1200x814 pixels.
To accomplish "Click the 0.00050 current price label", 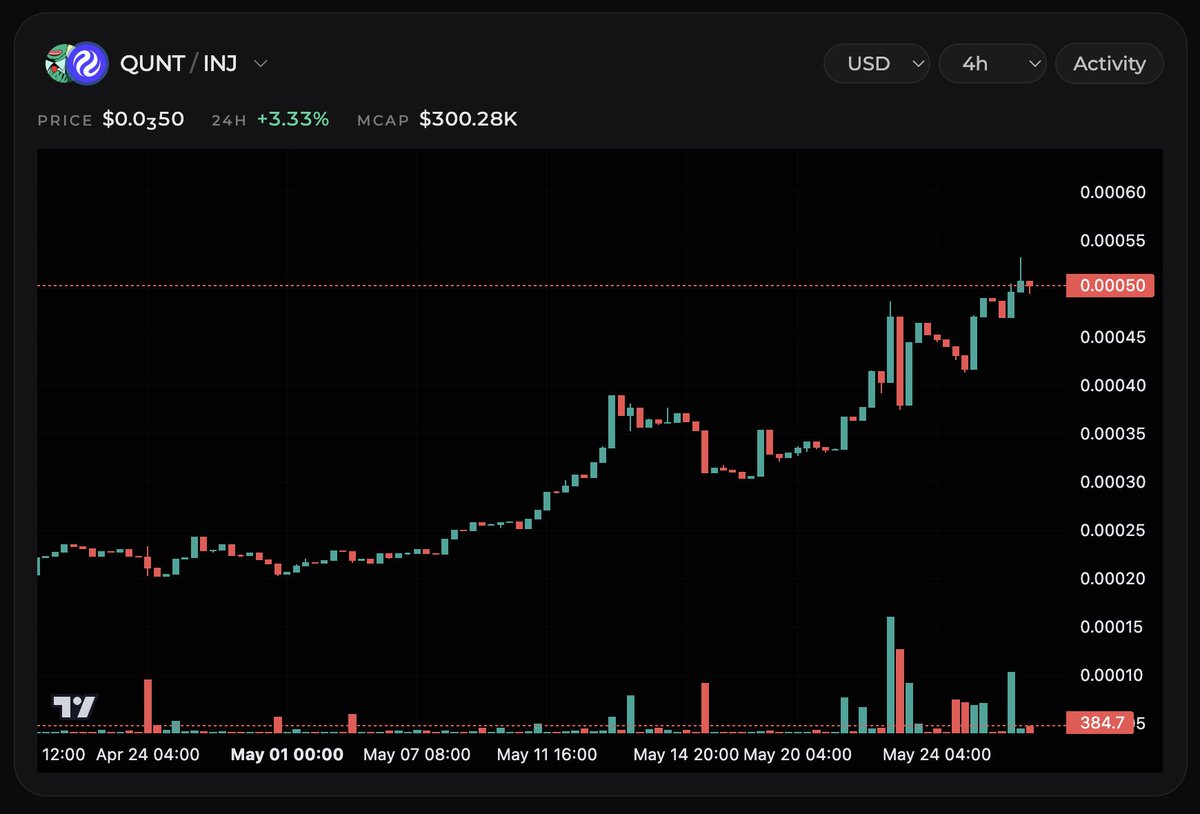I will [1111, 286].
